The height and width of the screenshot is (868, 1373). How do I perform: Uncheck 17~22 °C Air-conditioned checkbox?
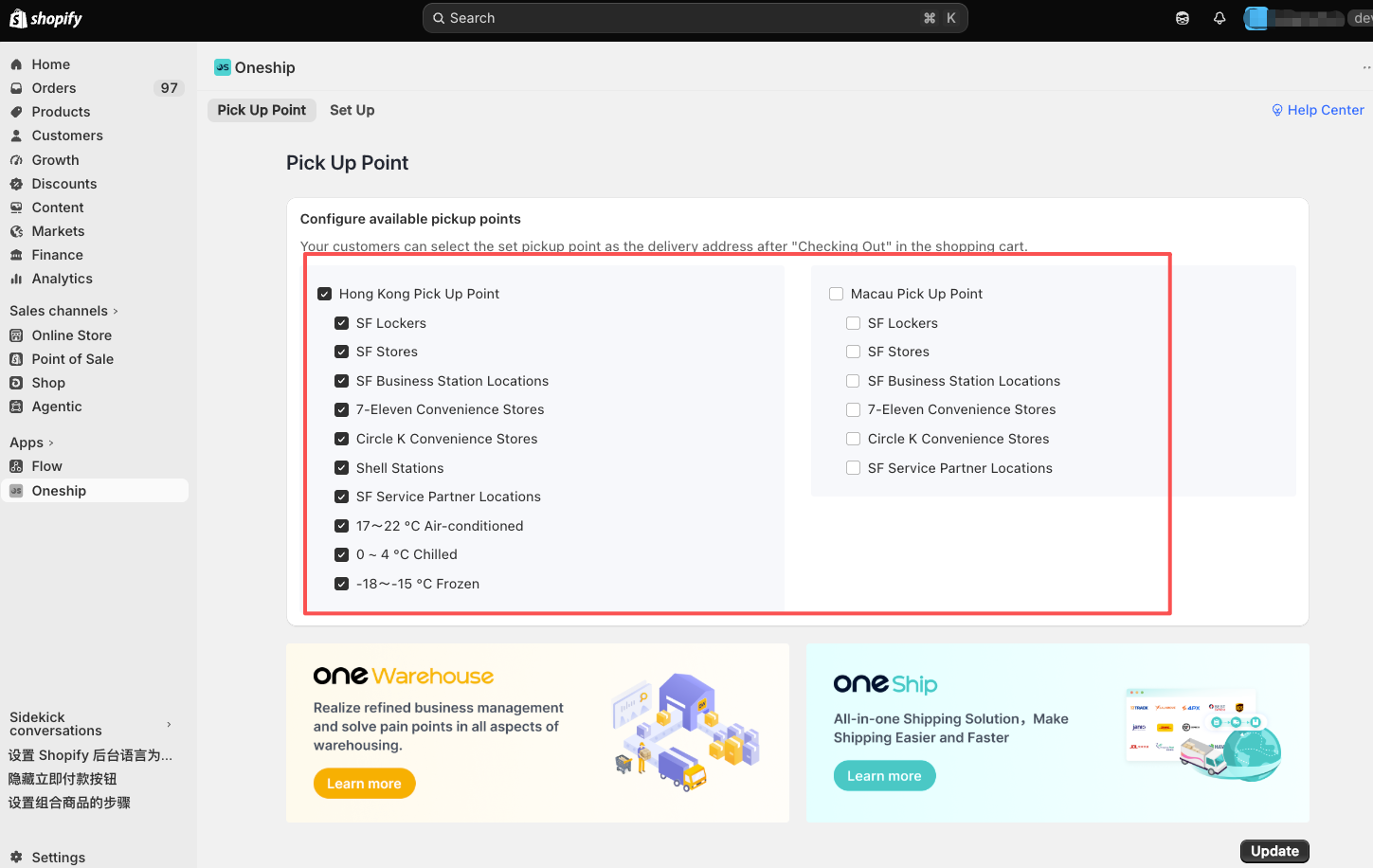click(341, 526)
